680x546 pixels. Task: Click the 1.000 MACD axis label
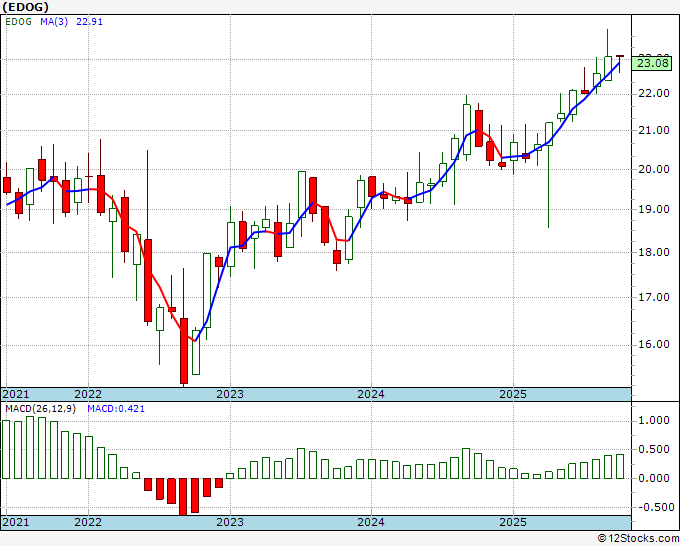click(654, 420)
